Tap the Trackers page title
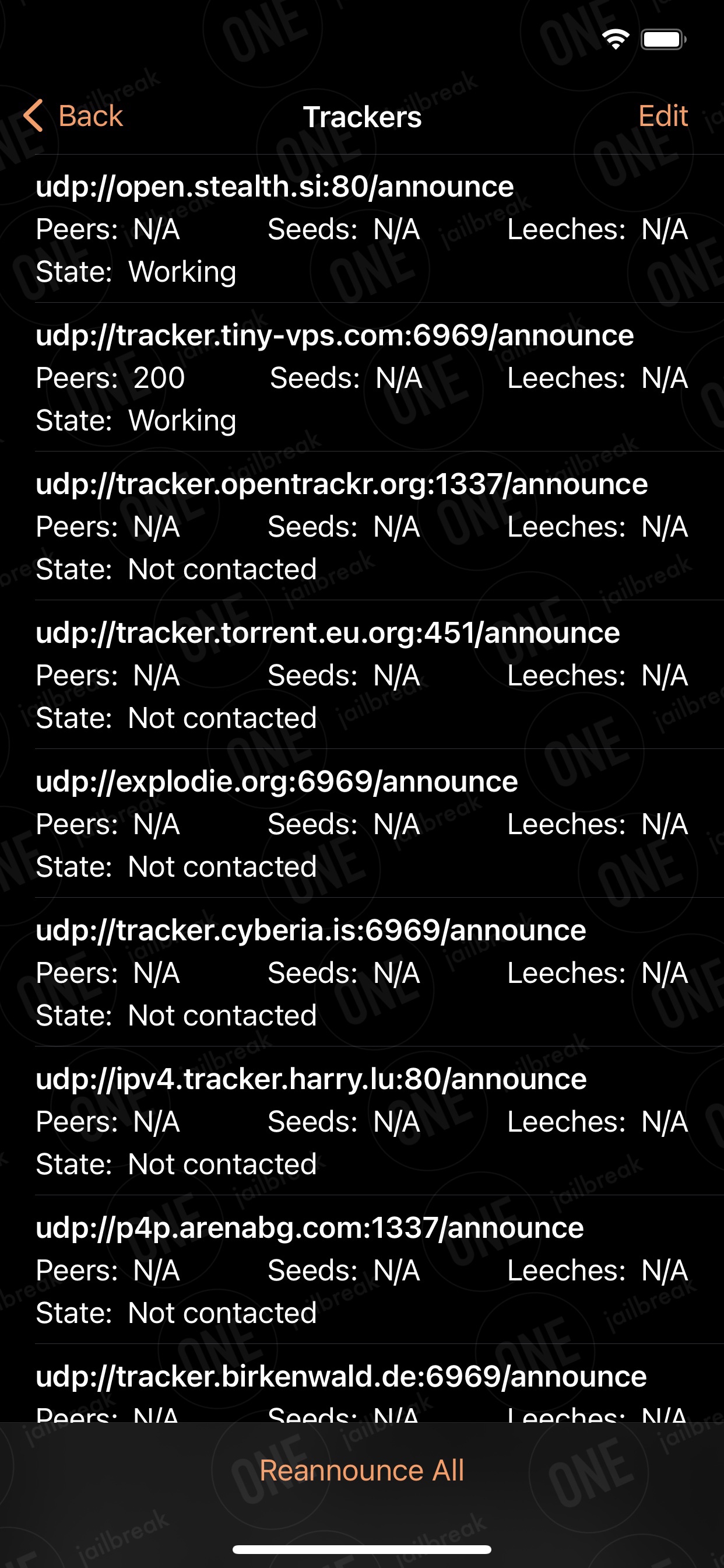This screenshot has height=1568, width=724. [x=362, y=117]
